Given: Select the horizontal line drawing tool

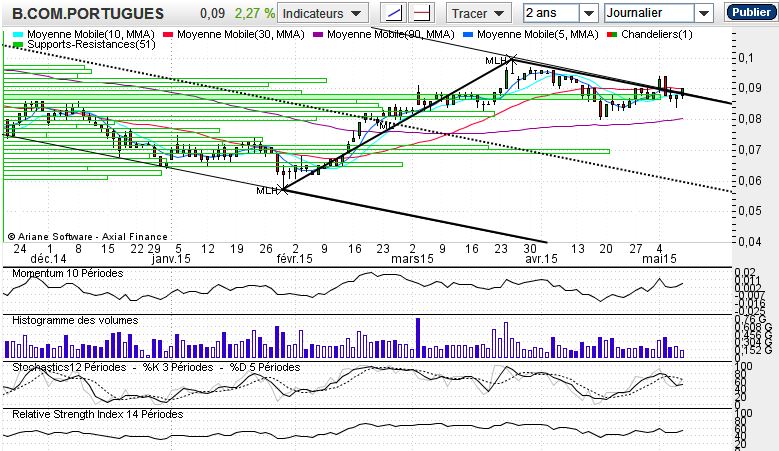Looking at the screenshot, I should click(x=423, y=13).
